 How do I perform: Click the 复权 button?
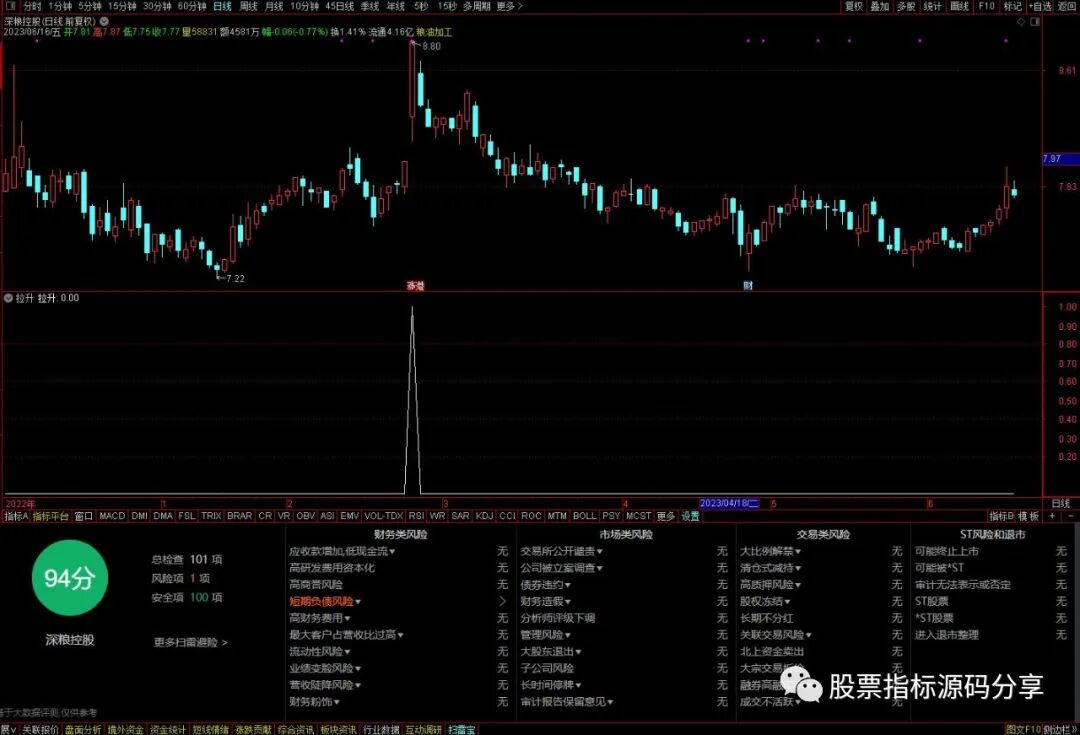pyautogui.click(x=854, y=6)
